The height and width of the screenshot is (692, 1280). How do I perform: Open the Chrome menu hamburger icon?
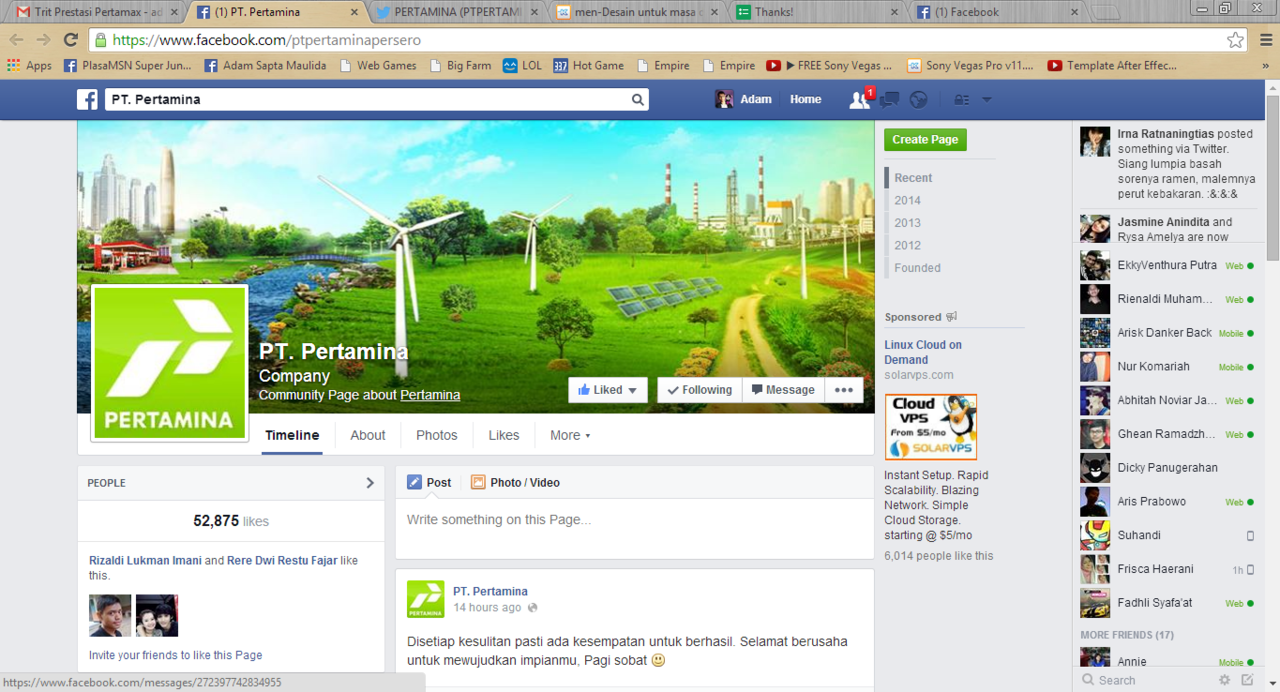(1265, 40)
